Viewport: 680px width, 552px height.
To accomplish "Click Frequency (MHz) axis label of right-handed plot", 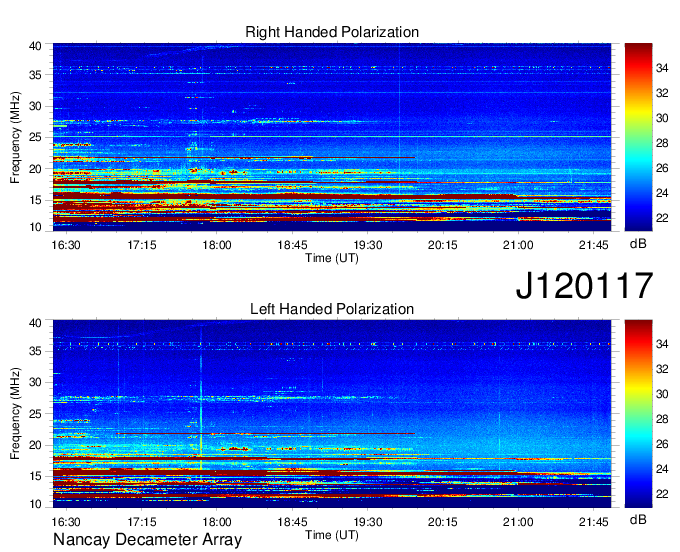I will click(15, 137).
